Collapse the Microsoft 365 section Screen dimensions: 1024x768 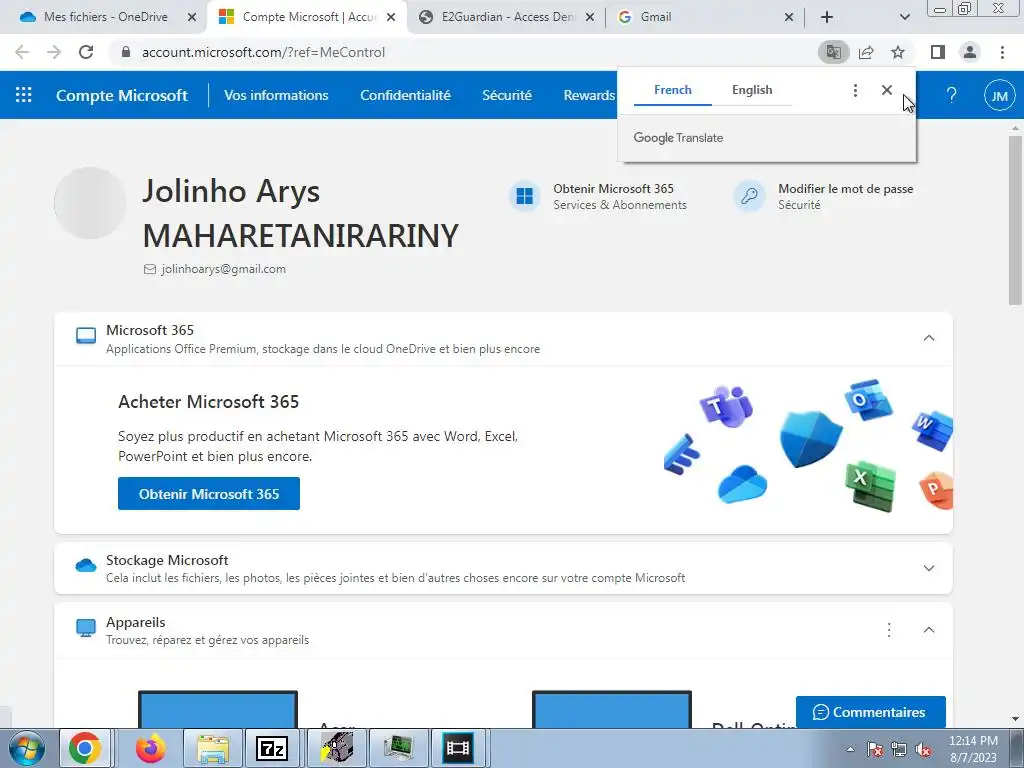(x=929, y=338)
